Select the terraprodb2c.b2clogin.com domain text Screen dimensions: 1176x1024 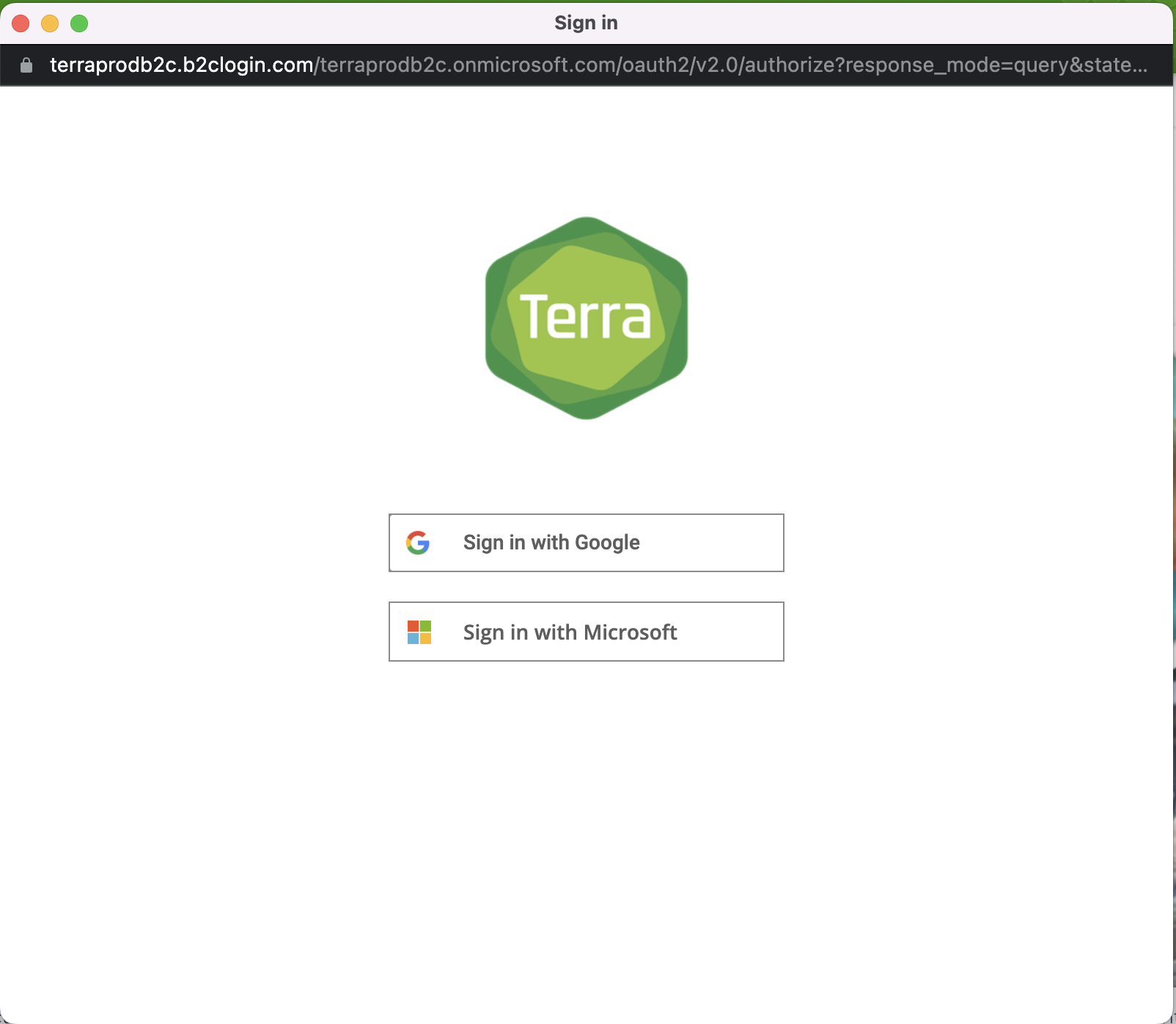181,65
